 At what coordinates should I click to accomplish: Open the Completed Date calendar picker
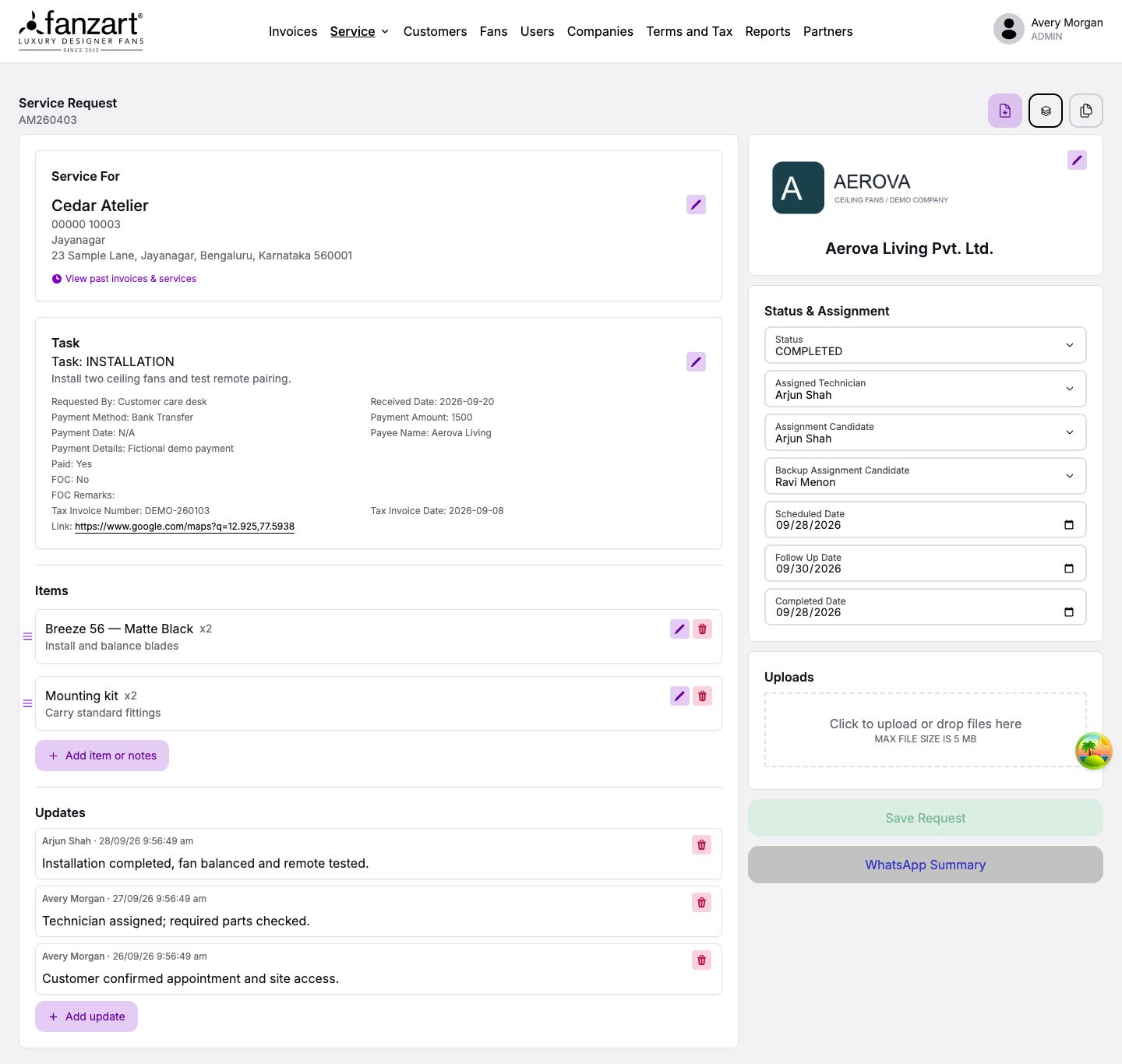[1069, 612]
